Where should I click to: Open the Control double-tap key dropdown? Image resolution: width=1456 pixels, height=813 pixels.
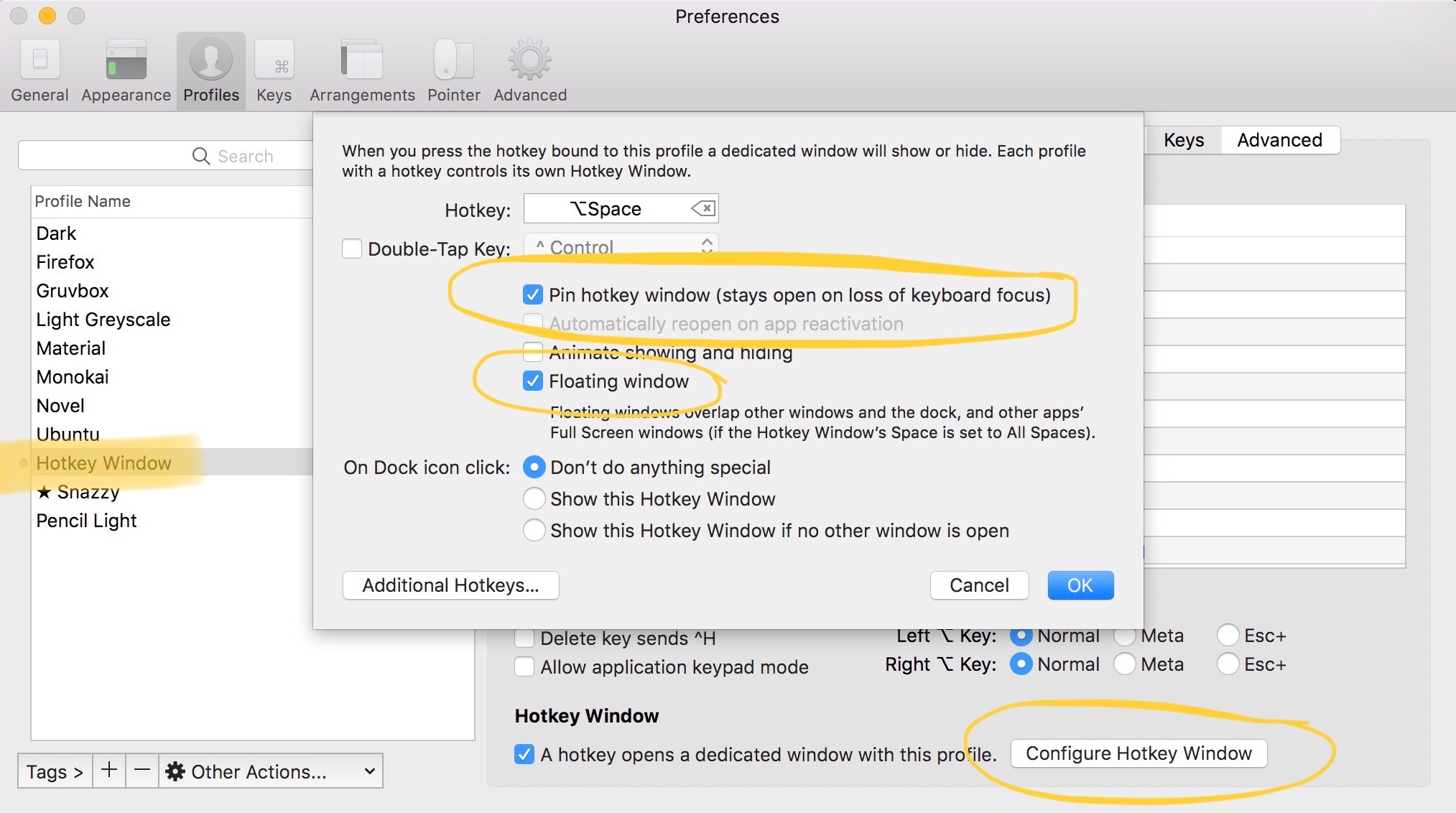point(621,247)
